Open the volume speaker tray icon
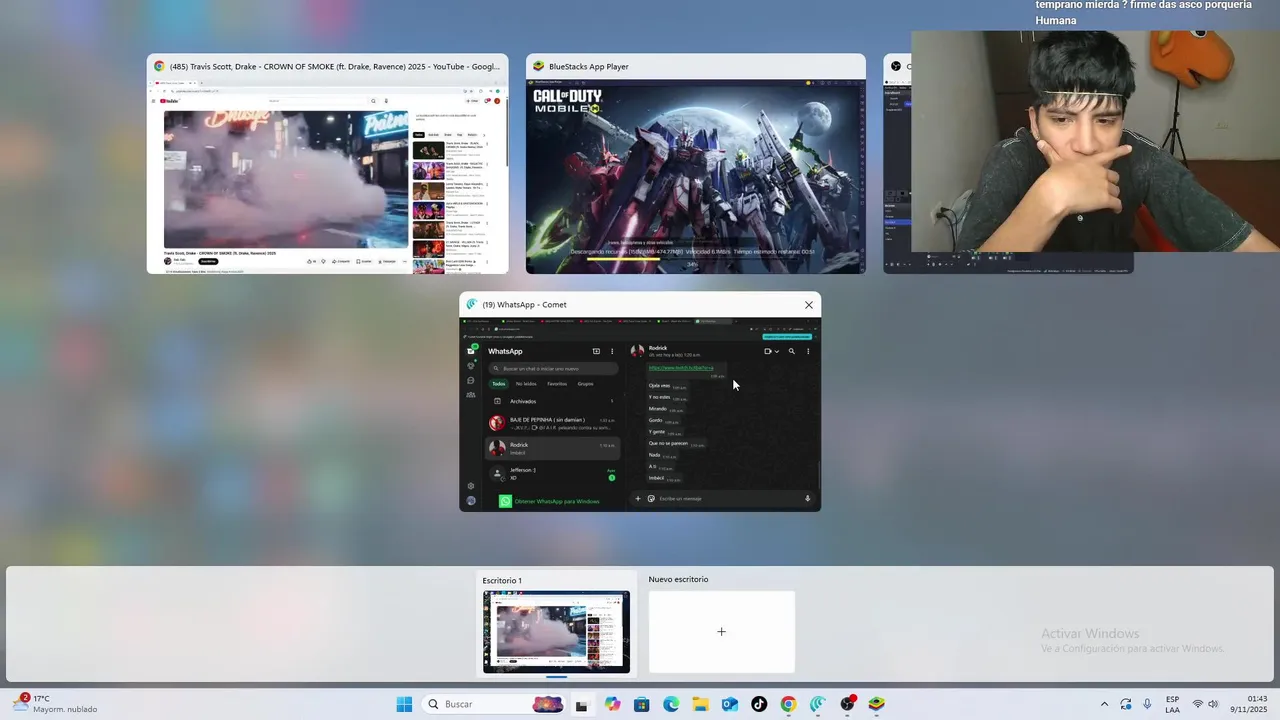 pos(1213,704)
